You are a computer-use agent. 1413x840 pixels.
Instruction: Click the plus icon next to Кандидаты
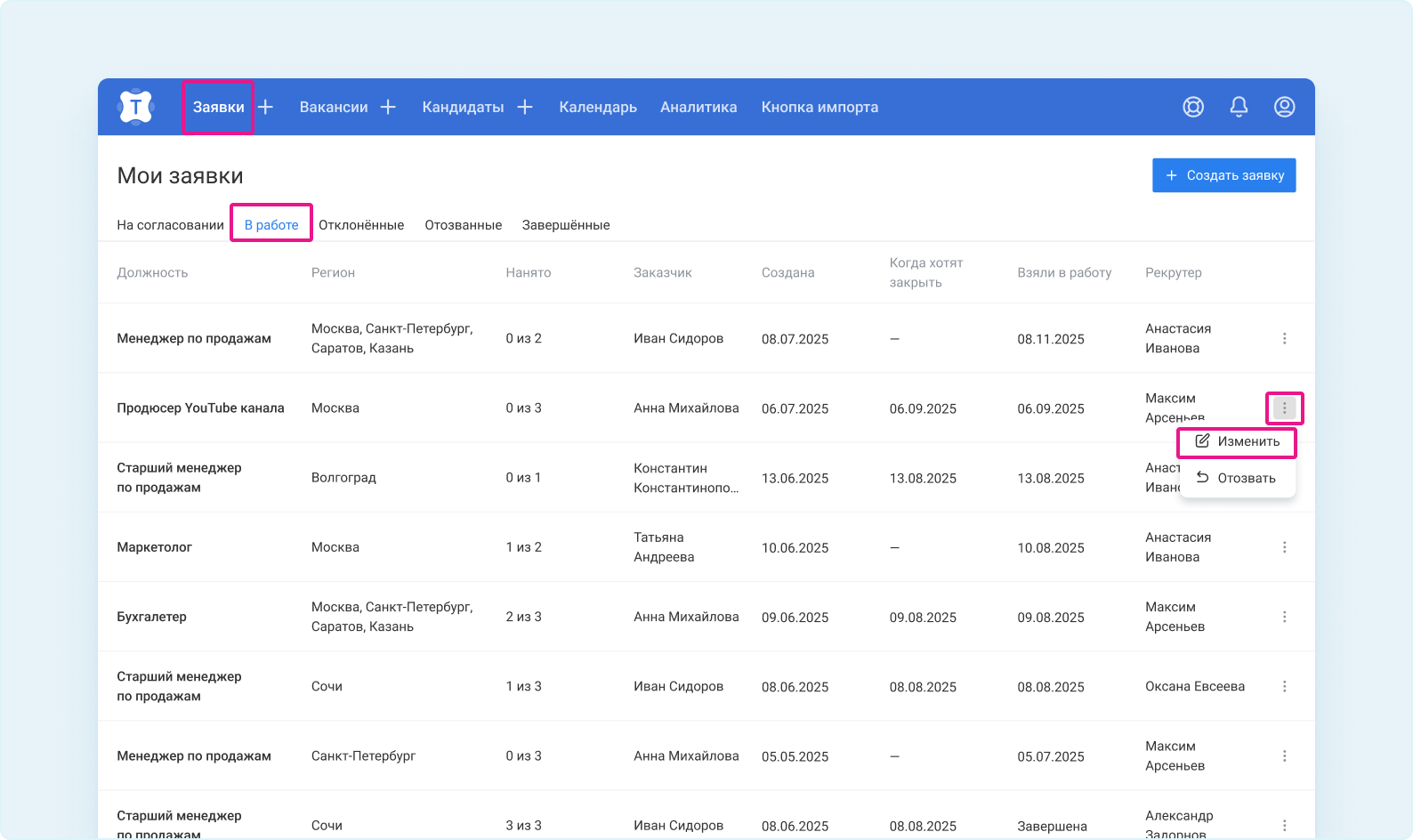525,107
